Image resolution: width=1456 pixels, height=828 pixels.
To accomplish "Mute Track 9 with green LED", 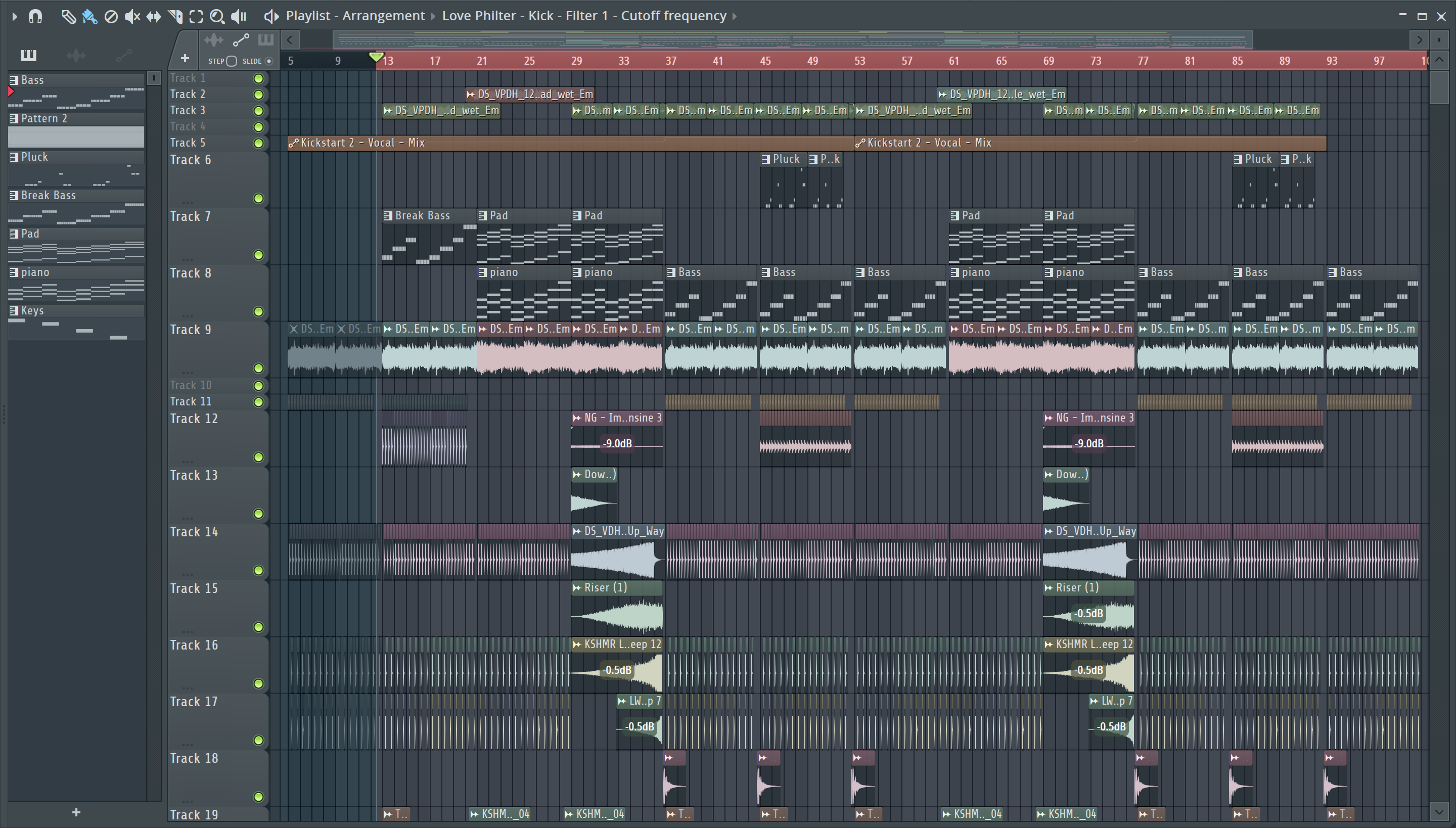I will coord(258,369).
